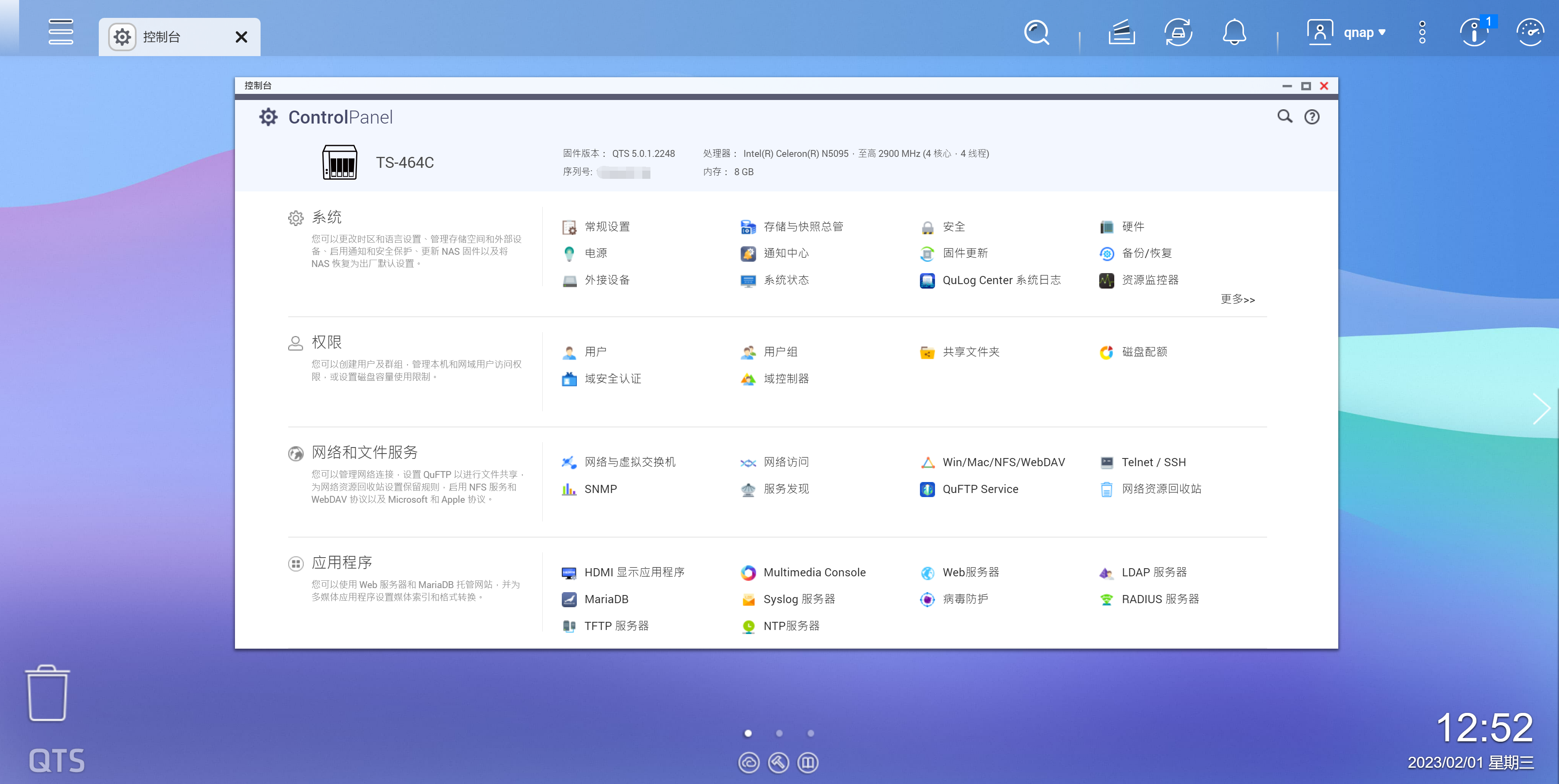
Task: Open 域控制器 domain controller
Action: tap(775, 379)
